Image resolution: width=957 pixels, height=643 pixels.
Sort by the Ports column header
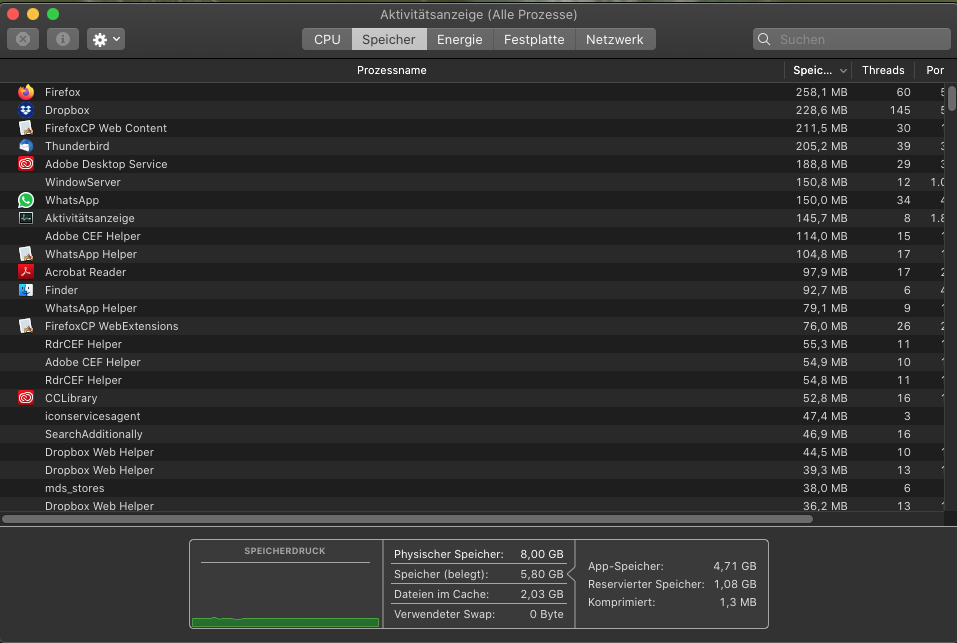(x=934, y=70)
